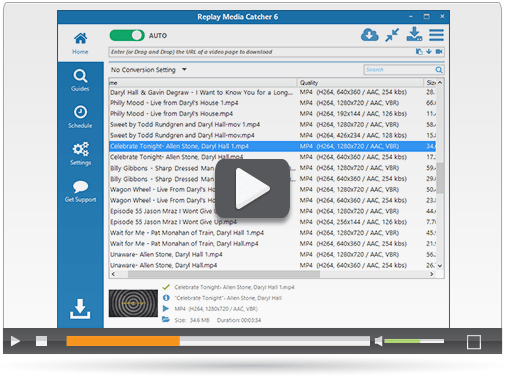Click the download-to-drive toolbar icon

(414, 34)
